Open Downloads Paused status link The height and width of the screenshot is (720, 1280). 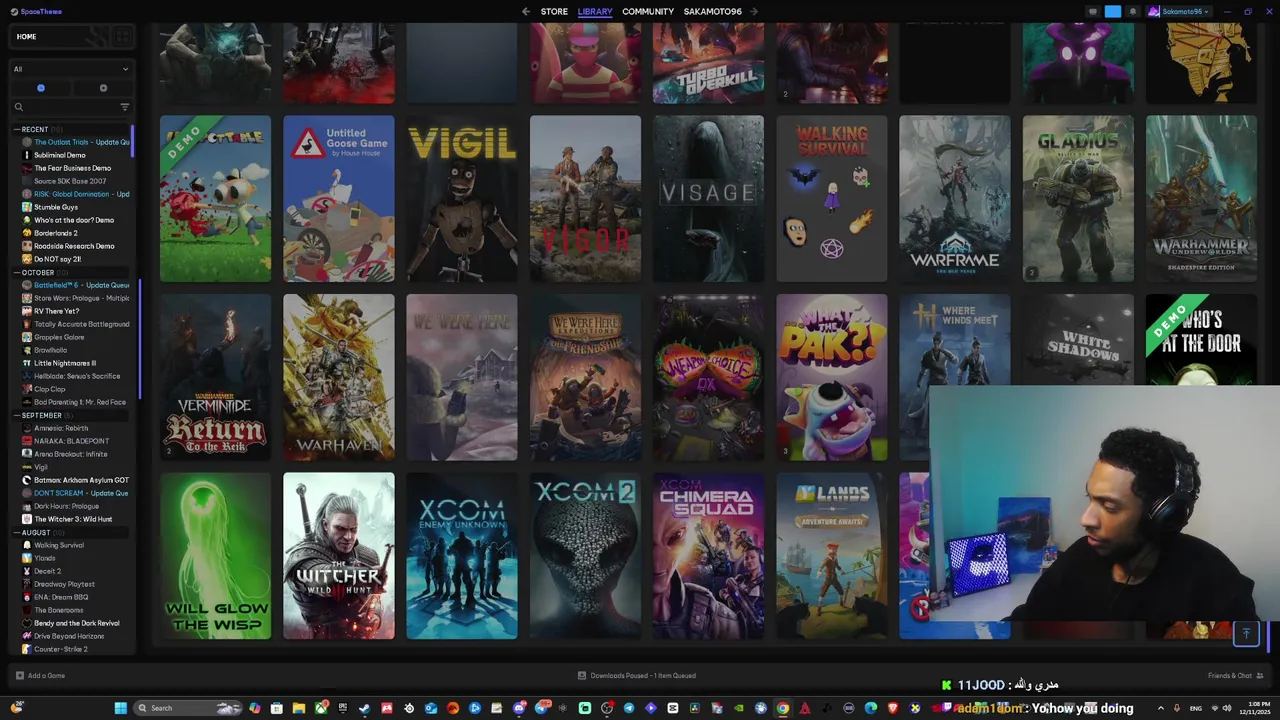tap(637, 675)
